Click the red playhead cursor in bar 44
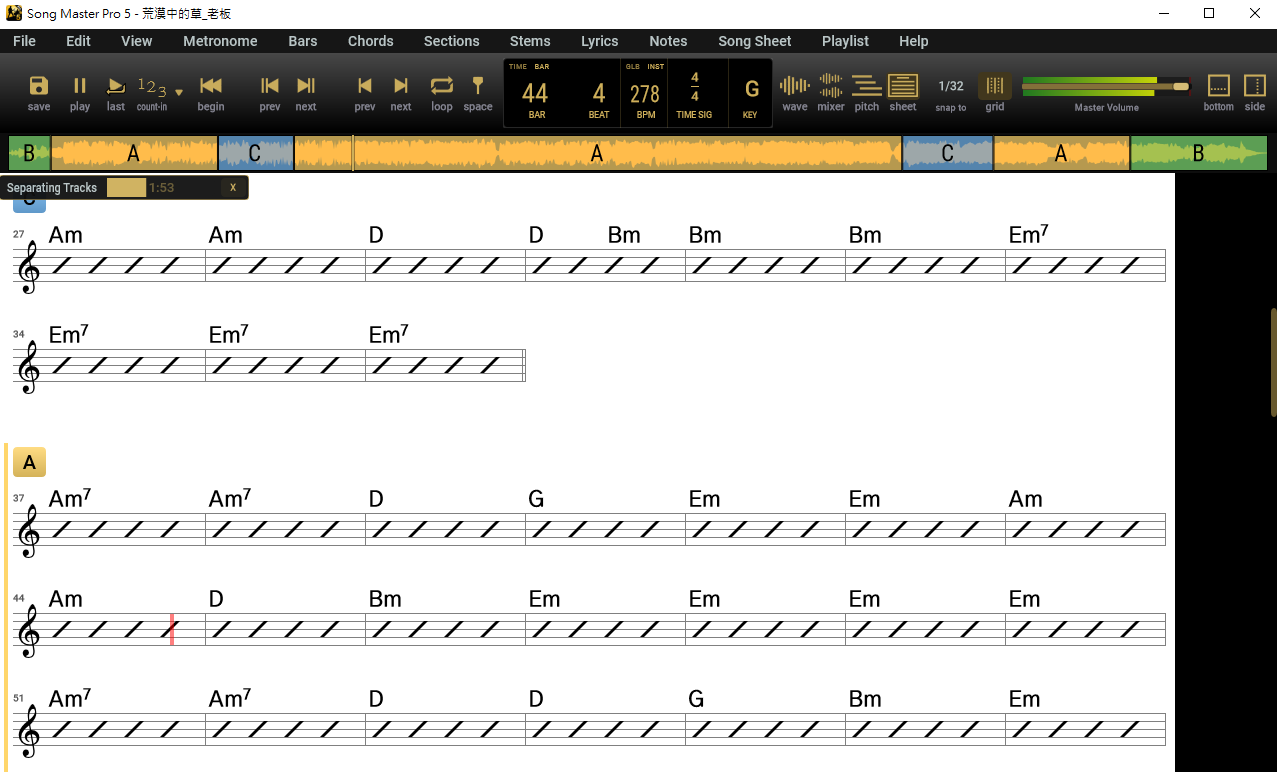Image resolution: width=1277 pixels, height=772 pixels. click(x=172, y=629)
